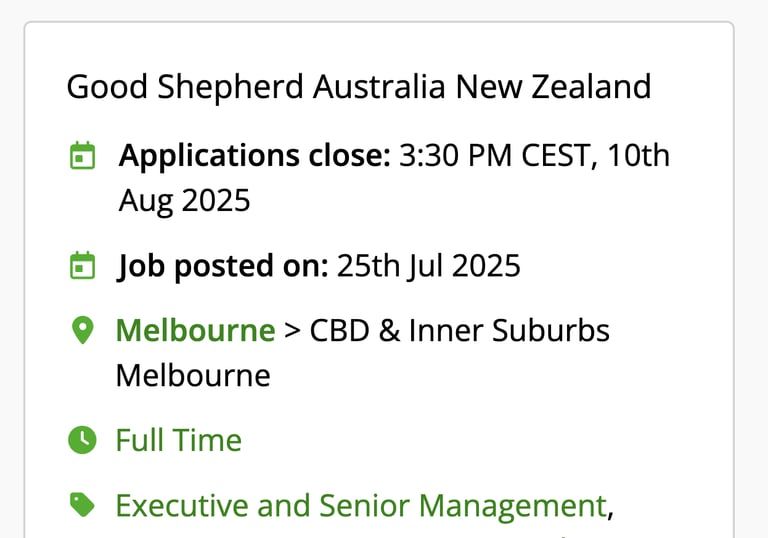The image size is (768, 538).
Task: Click the CBD & Inner Suburbs text
Action: tap(460, 330)
